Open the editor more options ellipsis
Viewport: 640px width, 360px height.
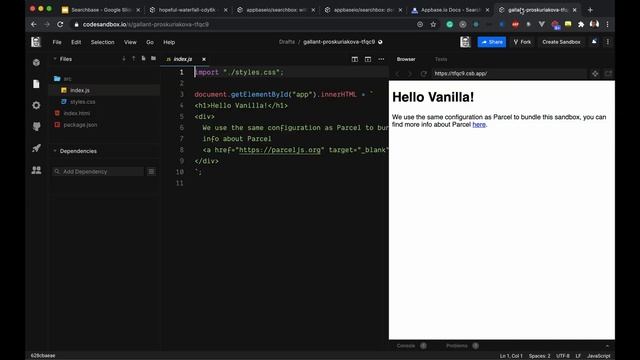(381, 59)
